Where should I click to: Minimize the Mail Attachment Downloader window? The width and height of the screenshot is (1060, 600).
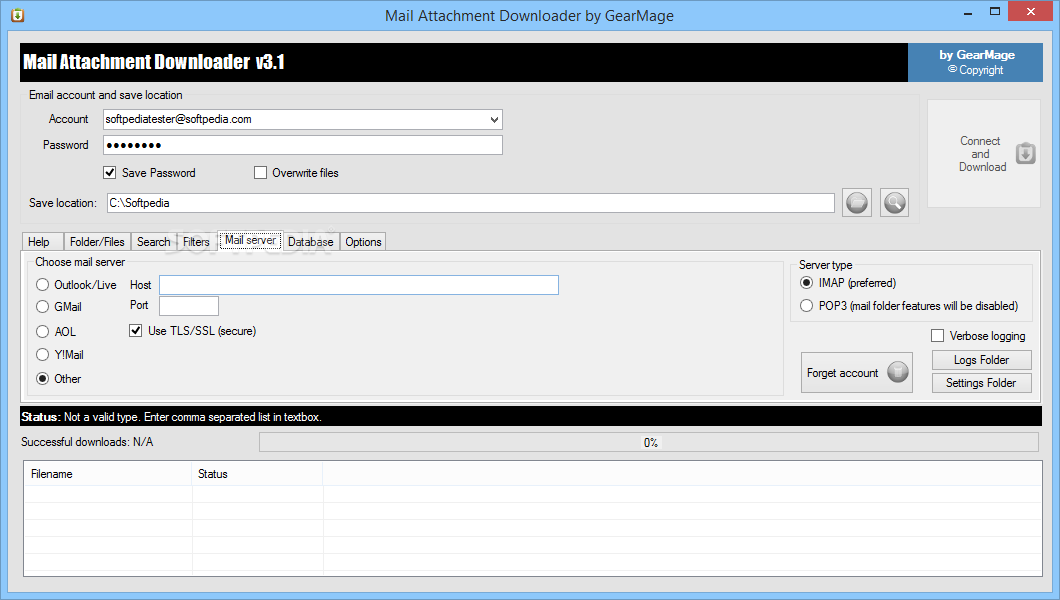(x=968, y=12)
